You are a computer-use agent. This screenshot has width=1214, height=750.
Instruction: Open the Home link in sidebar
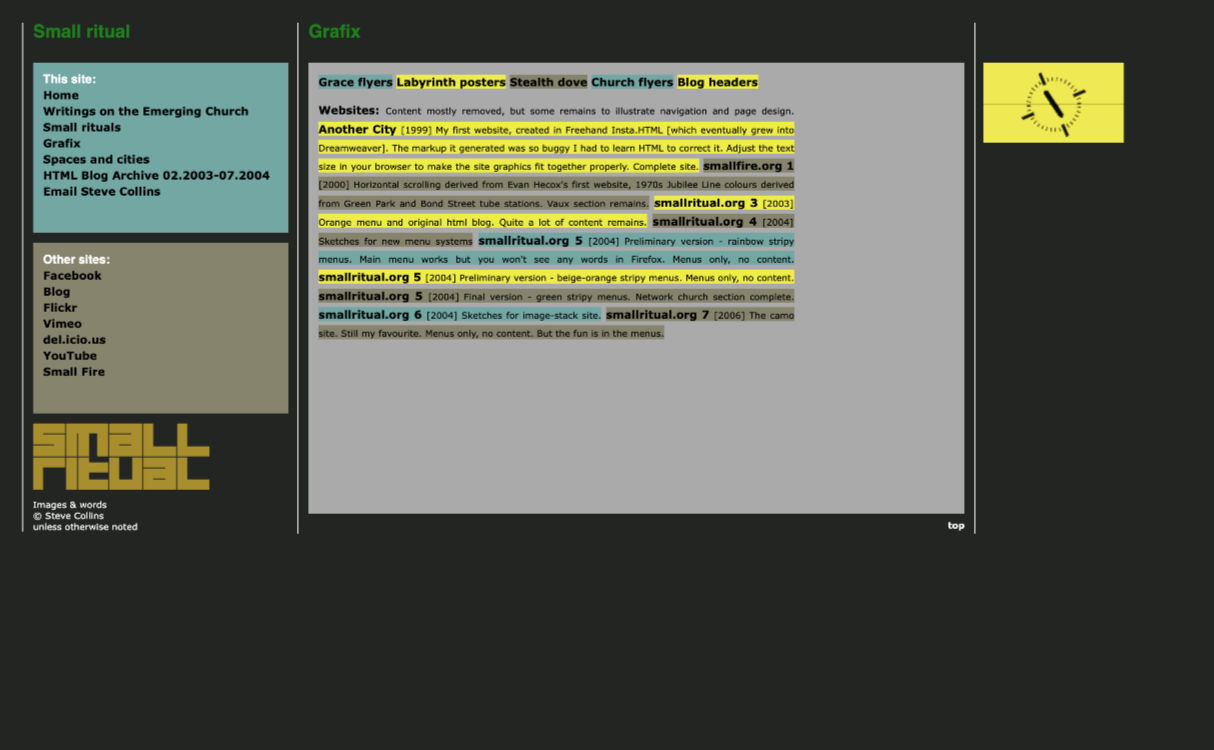point(61,96)
